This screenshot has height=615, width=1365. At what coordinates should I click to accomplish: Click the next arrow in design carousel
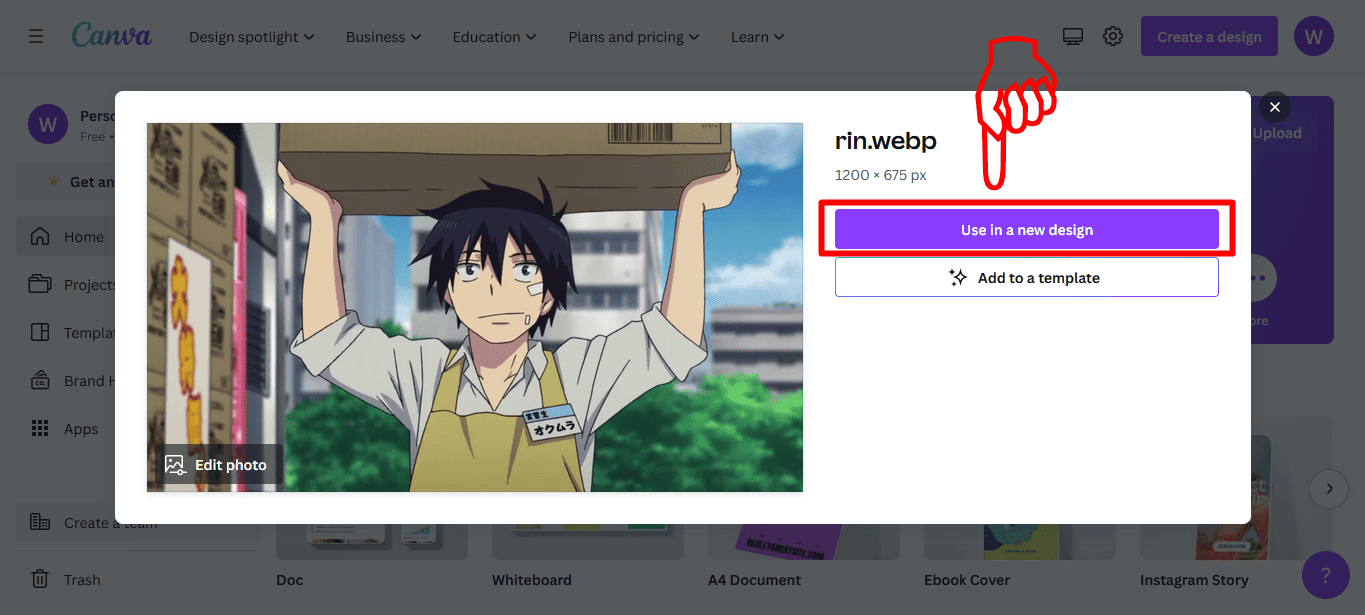pos(1329,489)
